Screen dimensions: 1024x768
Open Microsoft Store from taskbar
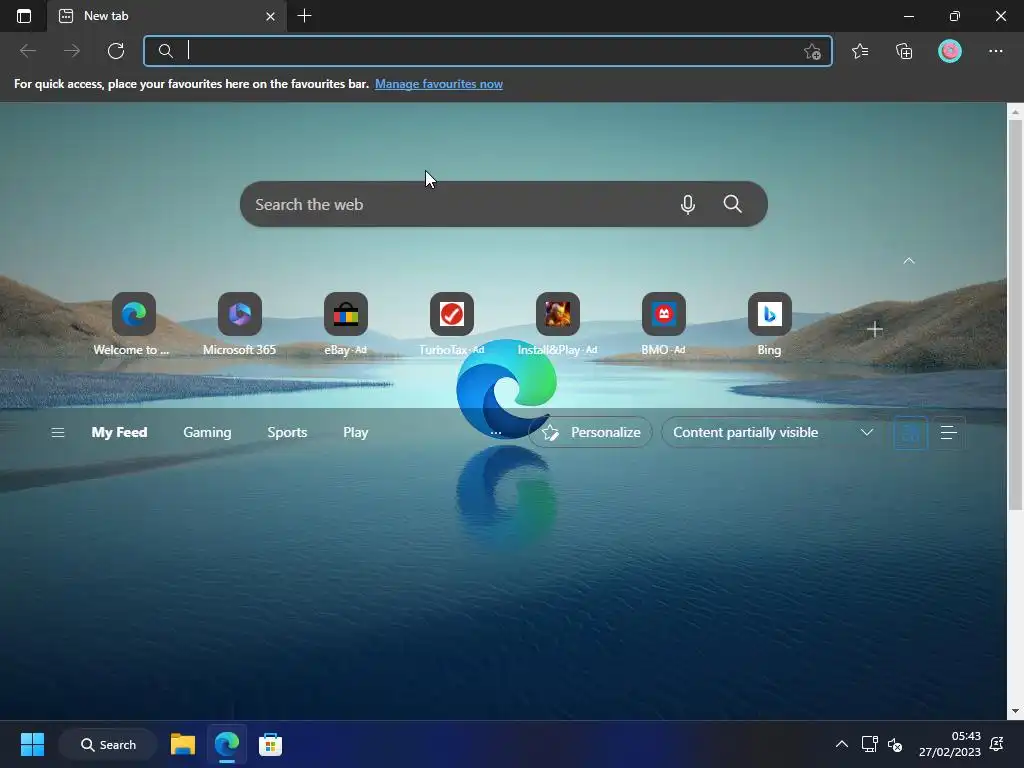[270, 744]
